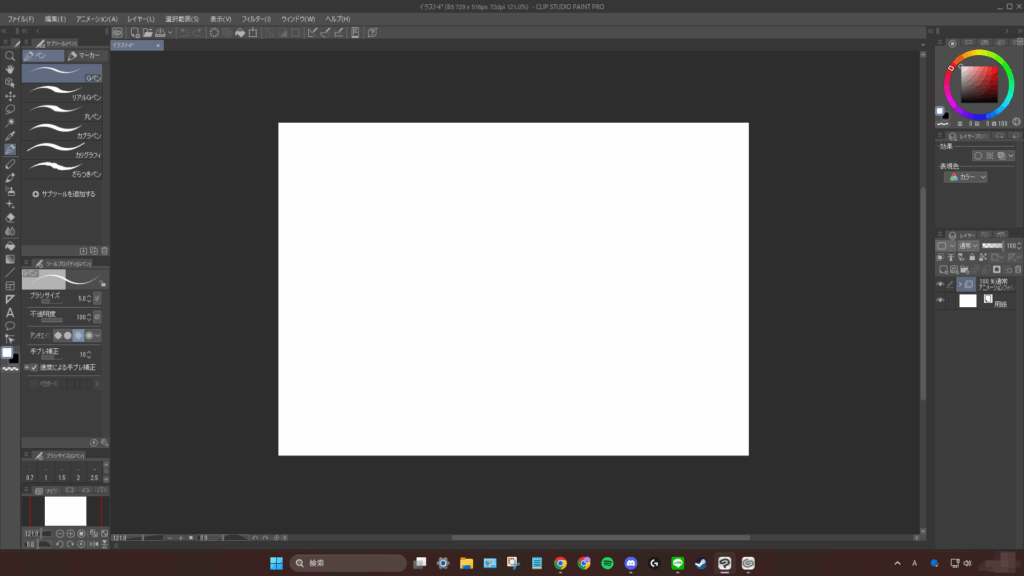Open Spotify from the taskbar
Image resolution: width=1024 pixels, height=576 pixels.
pos(607,563)
